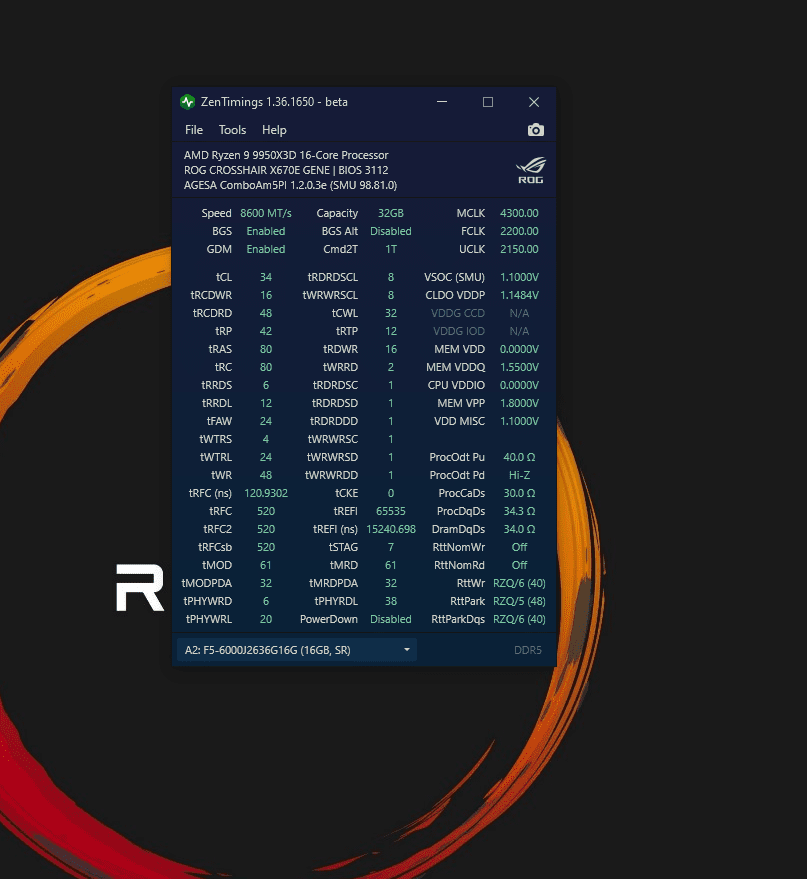Click the tWTRS label
Image resolution: width=807 pixels, height=879 pixels.
(216, 439)
